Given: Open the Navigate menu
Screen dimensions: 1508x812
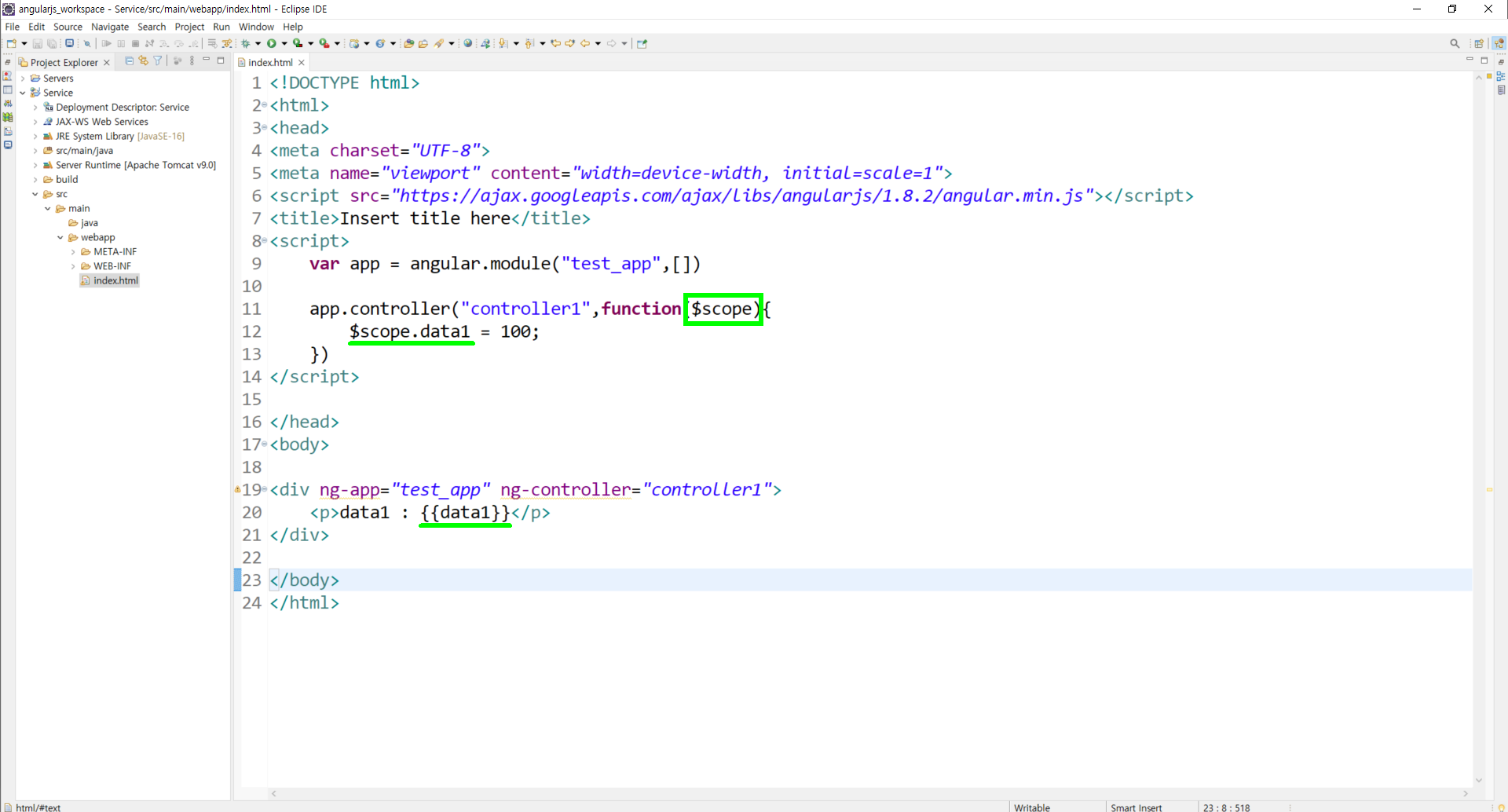Looking at the screenshot, I should pyautogui.click(x=110, y=27).
